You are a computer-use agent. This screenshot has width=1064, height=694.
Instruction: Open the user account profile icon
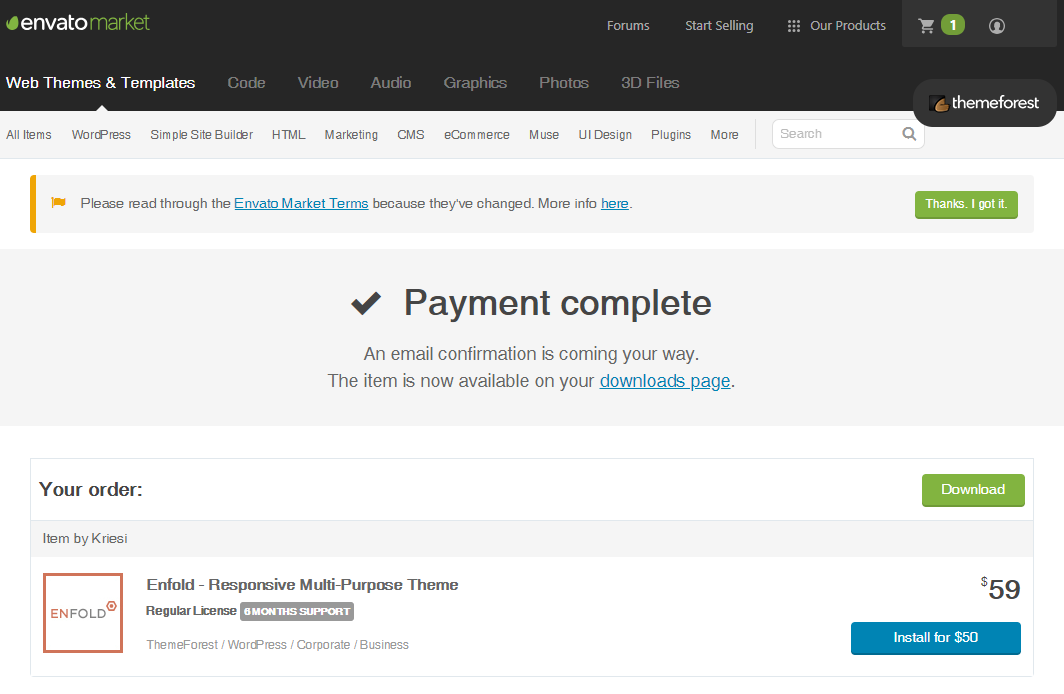coord(996,26)
